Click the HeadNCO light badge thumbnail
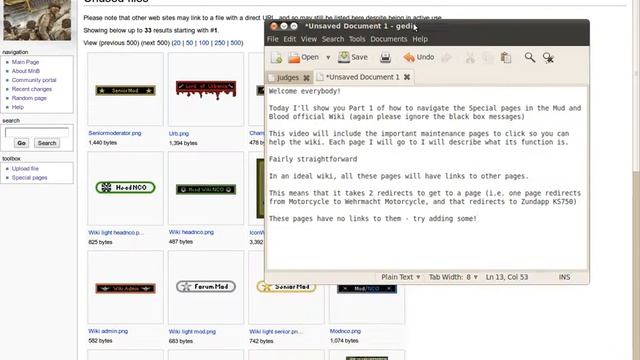Viewport: 640px width, 360px height. tap(125, 188)
